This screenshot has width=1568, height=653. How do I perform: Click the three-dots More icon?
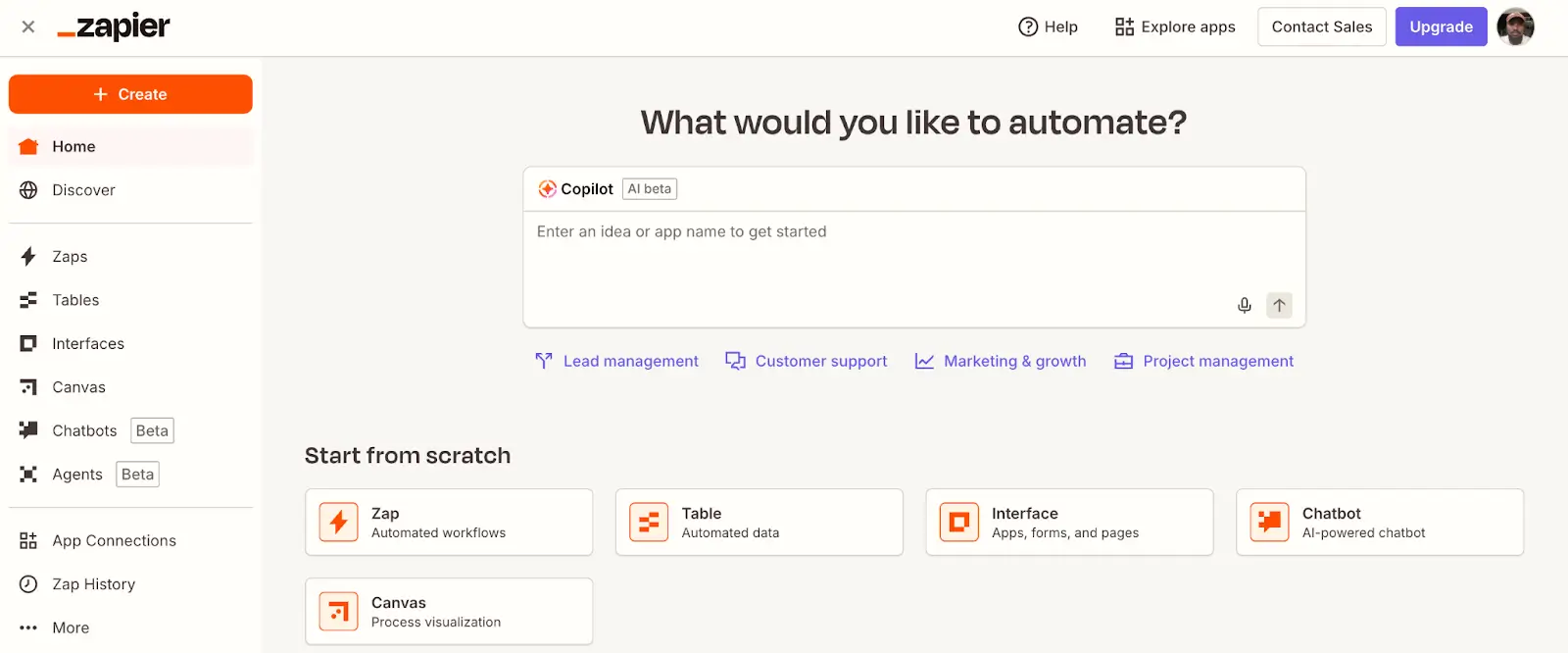pyautogui.click(x=28, y=628)
